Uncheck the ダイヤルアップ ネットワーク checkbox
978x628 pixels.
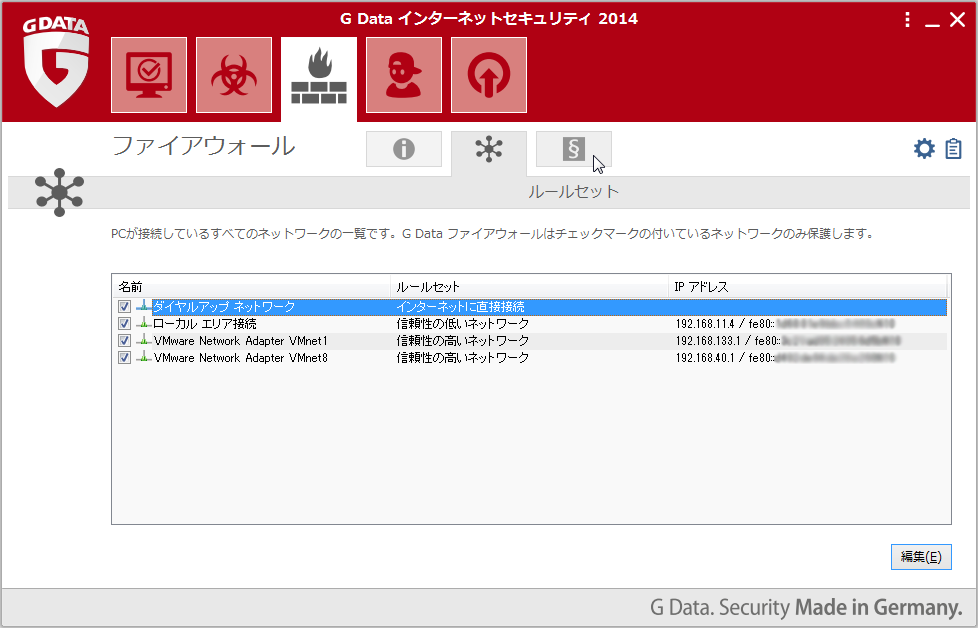pyautogui.click(x=124, y=307)
